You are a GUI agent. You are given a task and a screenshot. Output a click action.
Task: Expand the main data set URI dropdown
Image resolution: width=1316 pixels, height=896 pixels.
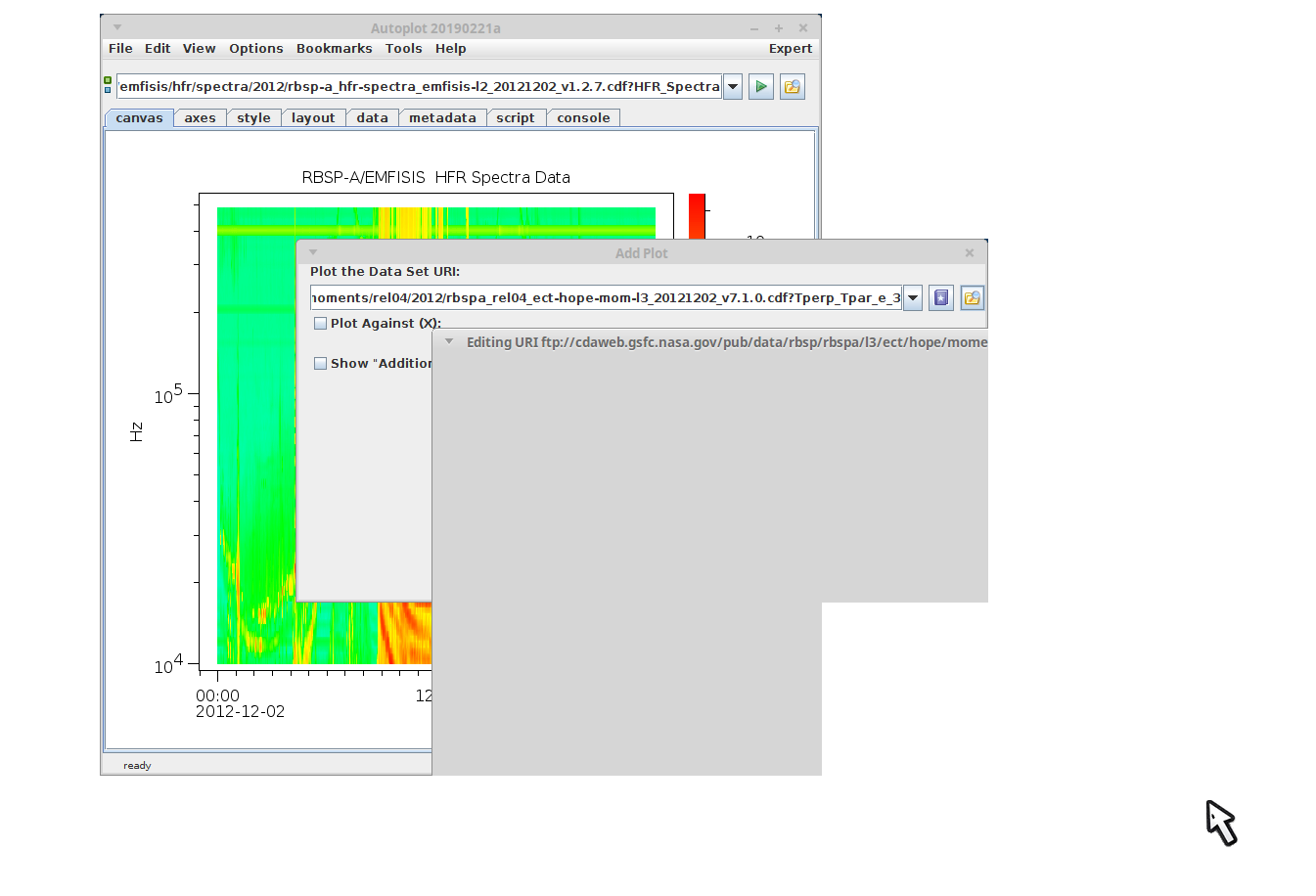pos(732,87)
